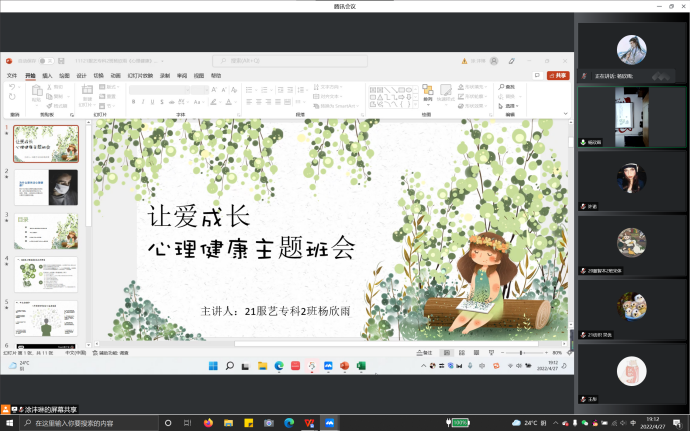The height and width of the screenshot is (431, 690).
Task: Select the second slide thumbnail in the panel
Action: click(x=46, y=188)
